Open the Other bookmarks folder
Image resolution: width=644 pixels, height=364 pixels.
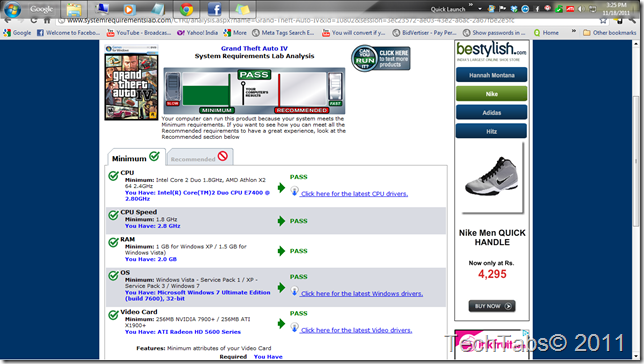(610, 32)
